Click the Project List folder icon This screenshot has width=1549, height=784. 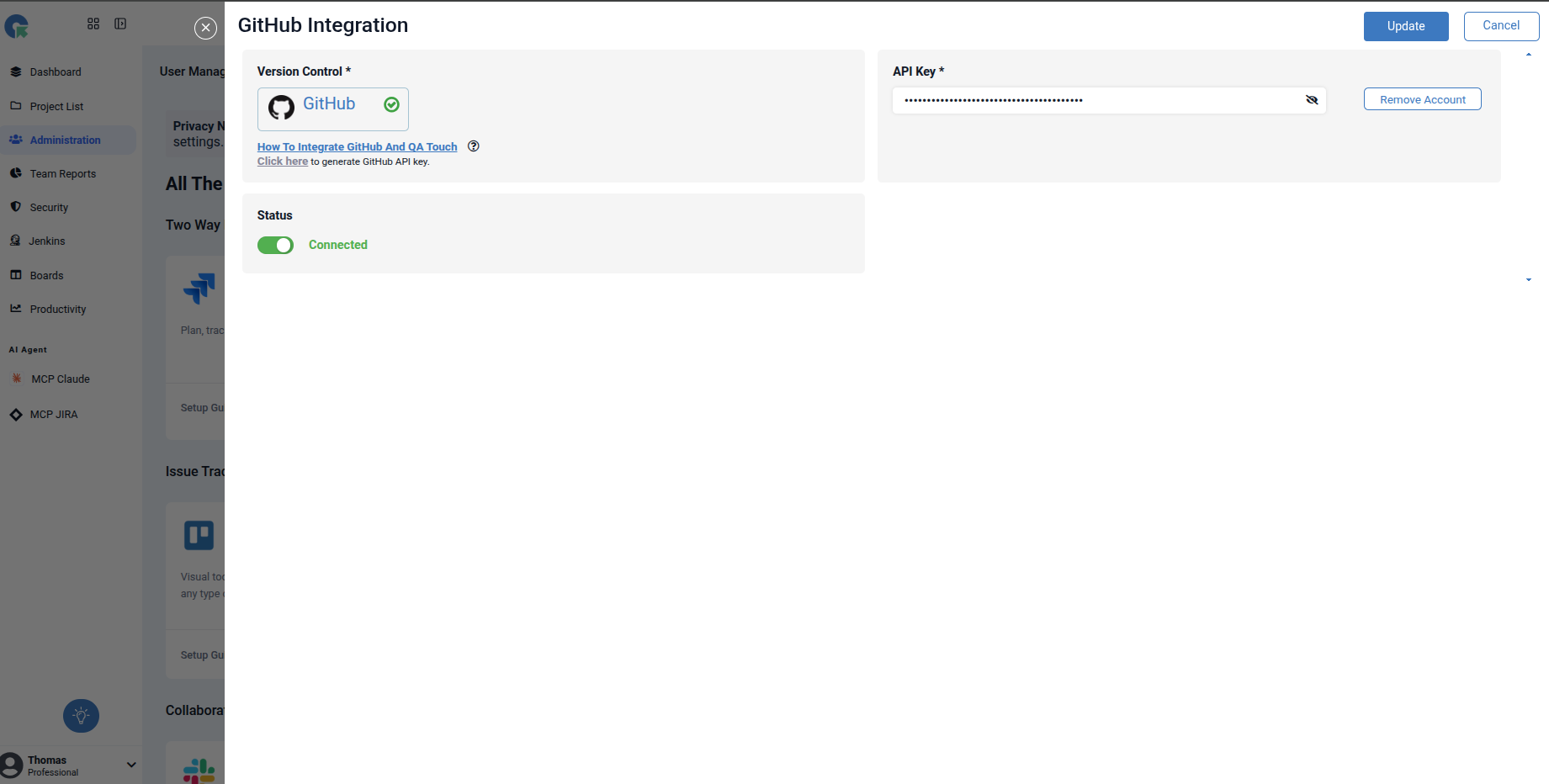point(16,106)
